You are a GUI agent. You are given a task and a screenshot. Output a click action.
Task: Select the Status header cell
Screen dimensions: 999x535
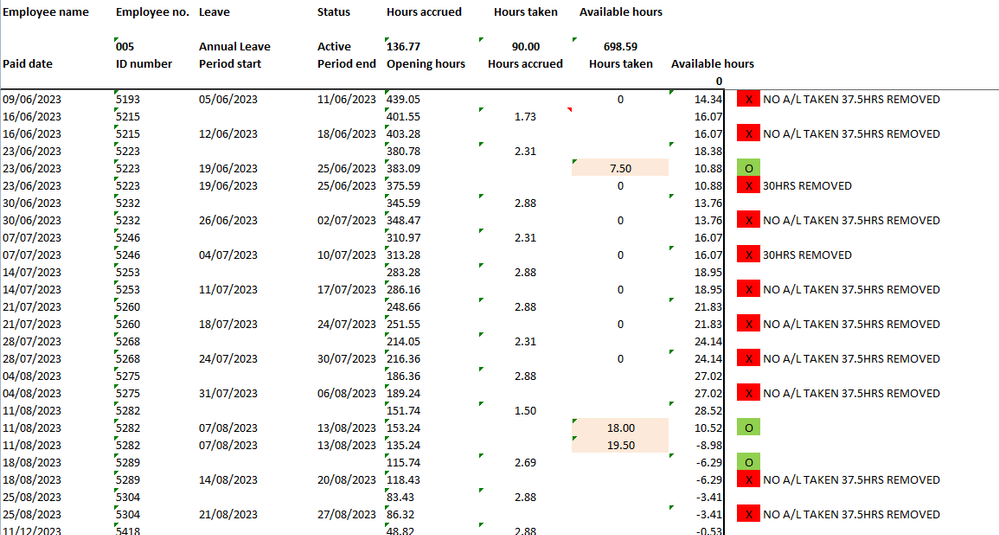pos(334,12)
